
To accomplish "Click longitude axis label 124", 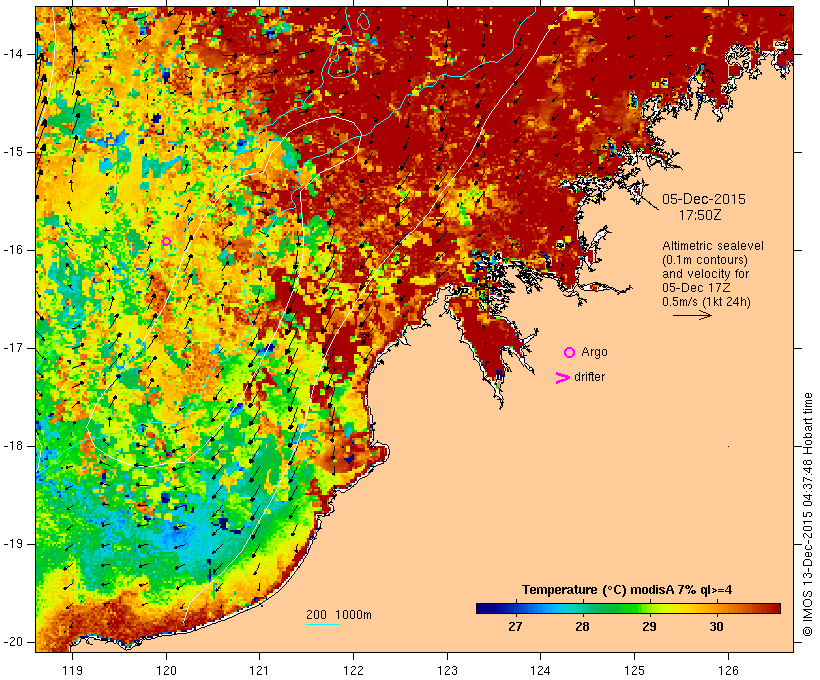I will tap(541, 670).
